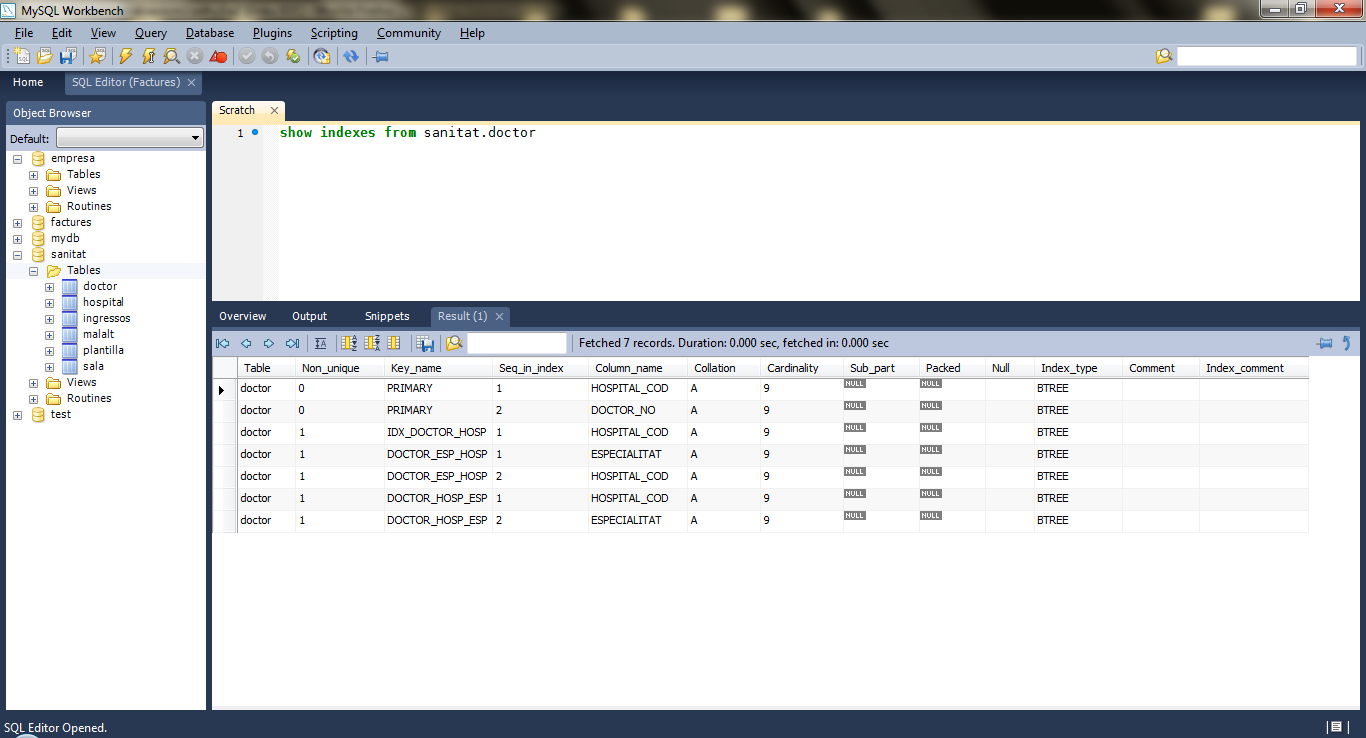Save the SQL script to file
This screenshot has height=738, width=1366.
[67, 56]
